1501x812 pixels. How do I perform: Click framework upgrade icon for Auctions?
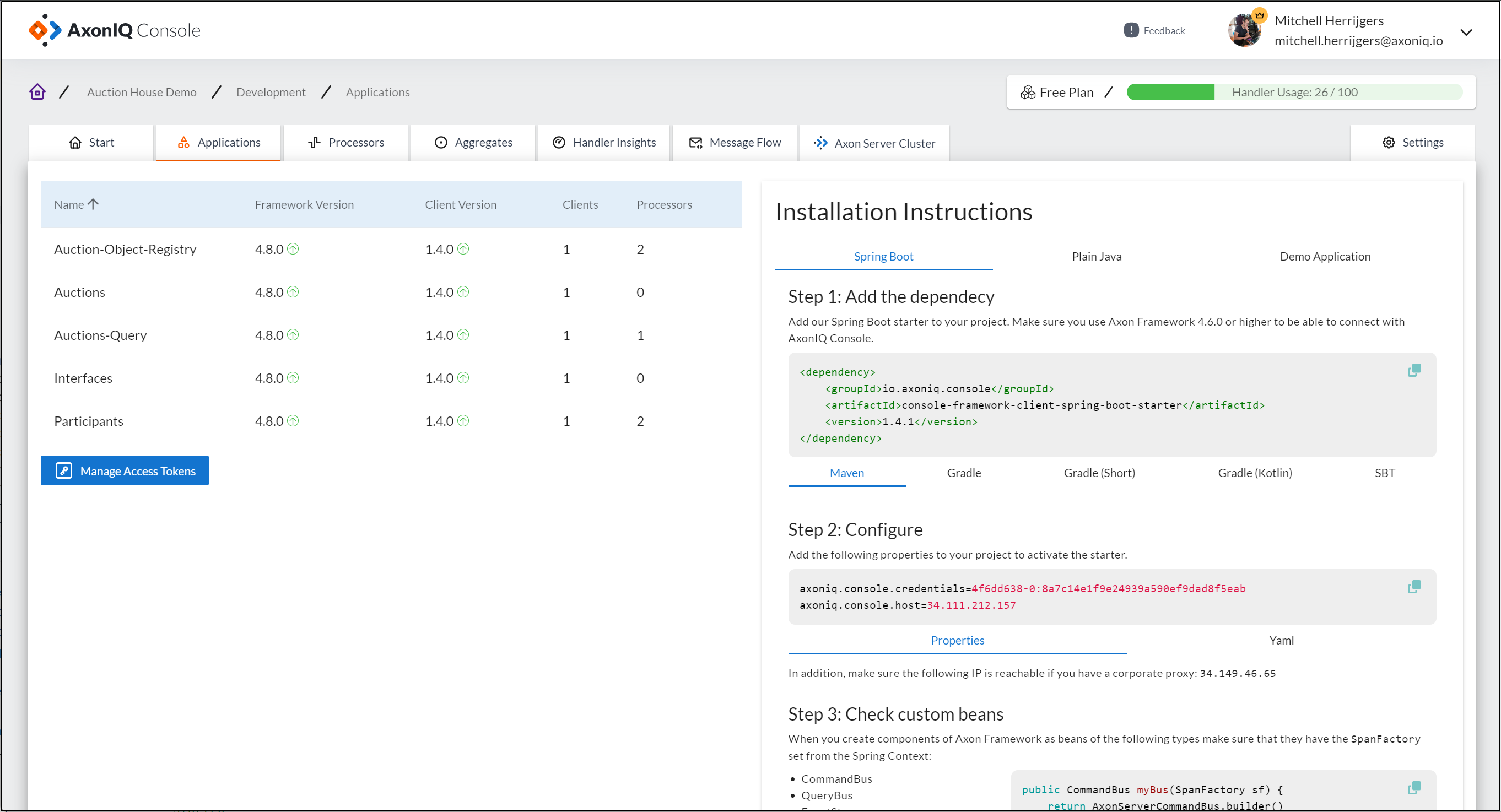(293, 292)
